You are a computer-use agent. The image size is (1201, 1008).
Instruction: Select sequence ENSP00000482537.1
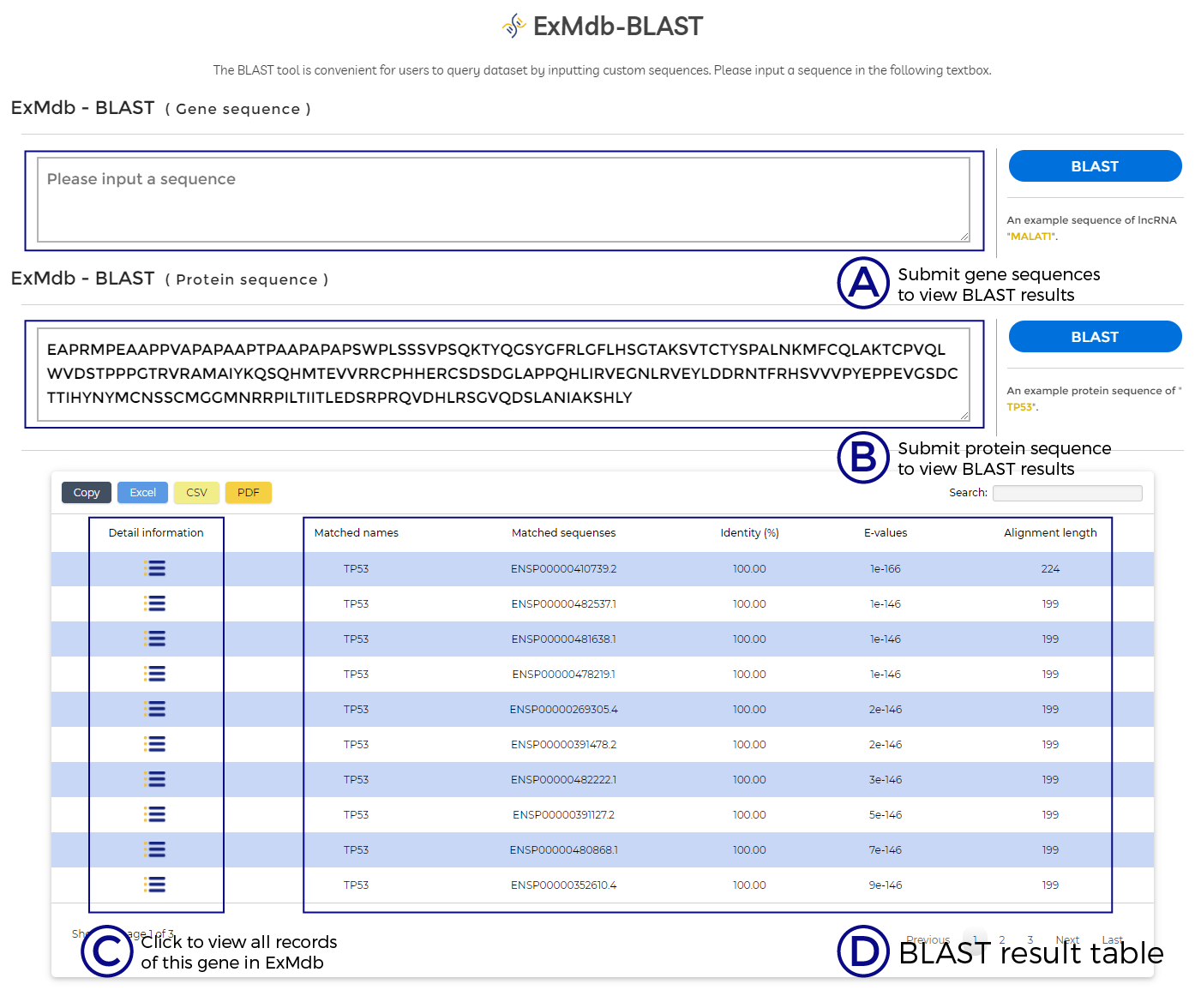564,604
